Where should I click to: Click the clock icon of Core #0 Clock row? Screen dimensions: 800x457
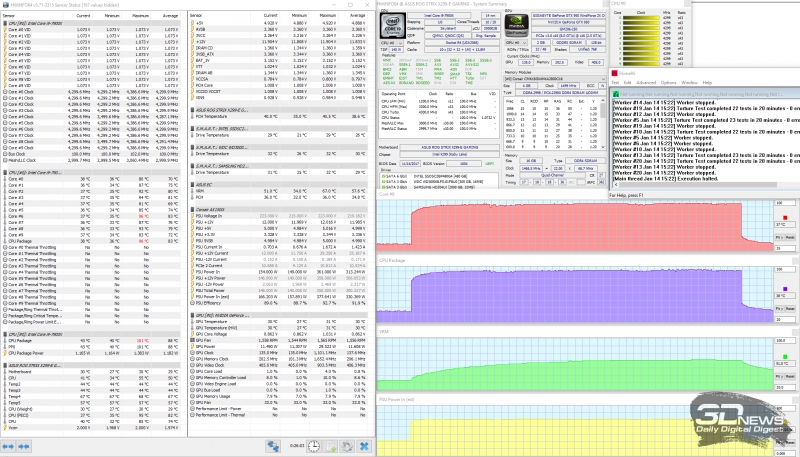[x=5, y=92]
